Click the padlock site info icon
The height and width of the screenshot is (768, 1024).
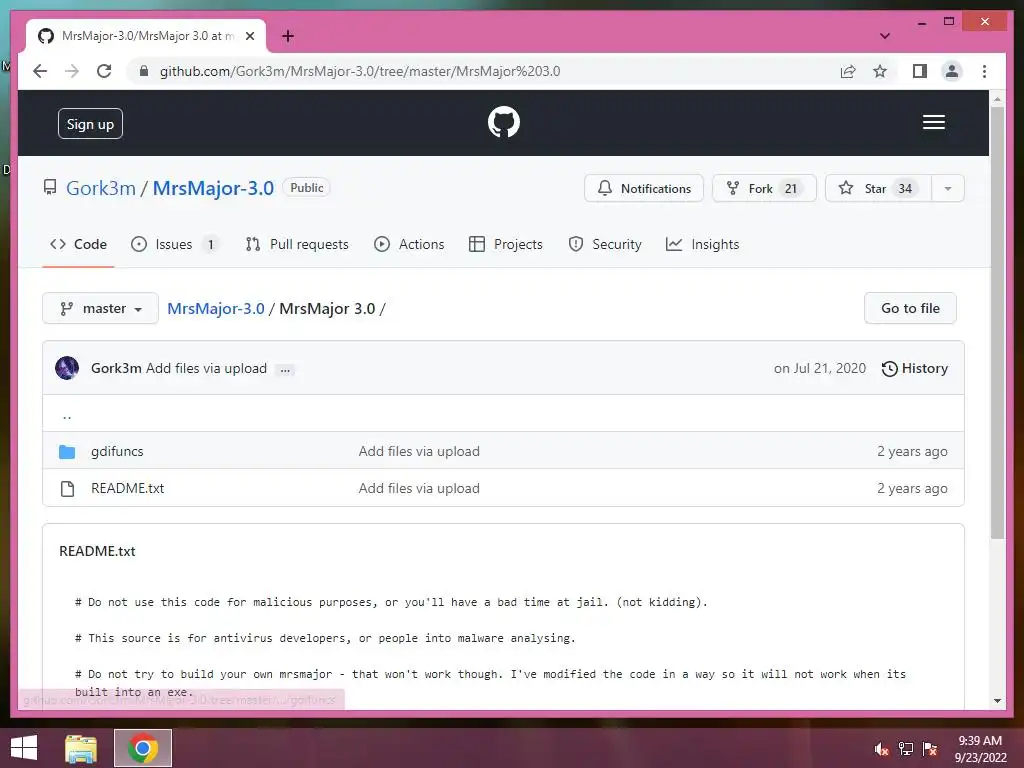coord(144,71)
